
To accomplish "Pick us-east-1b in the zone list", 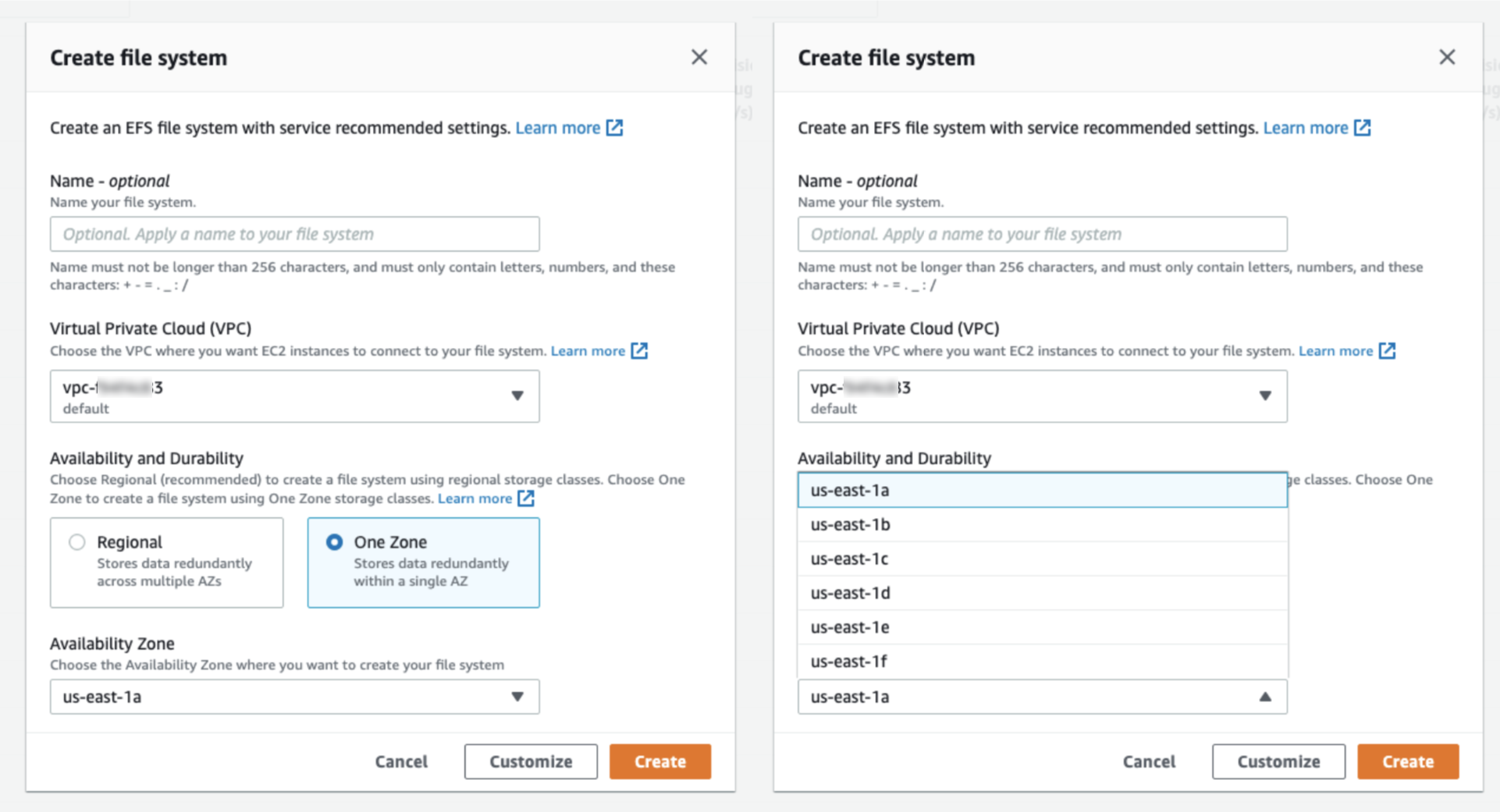I will 850,524.
